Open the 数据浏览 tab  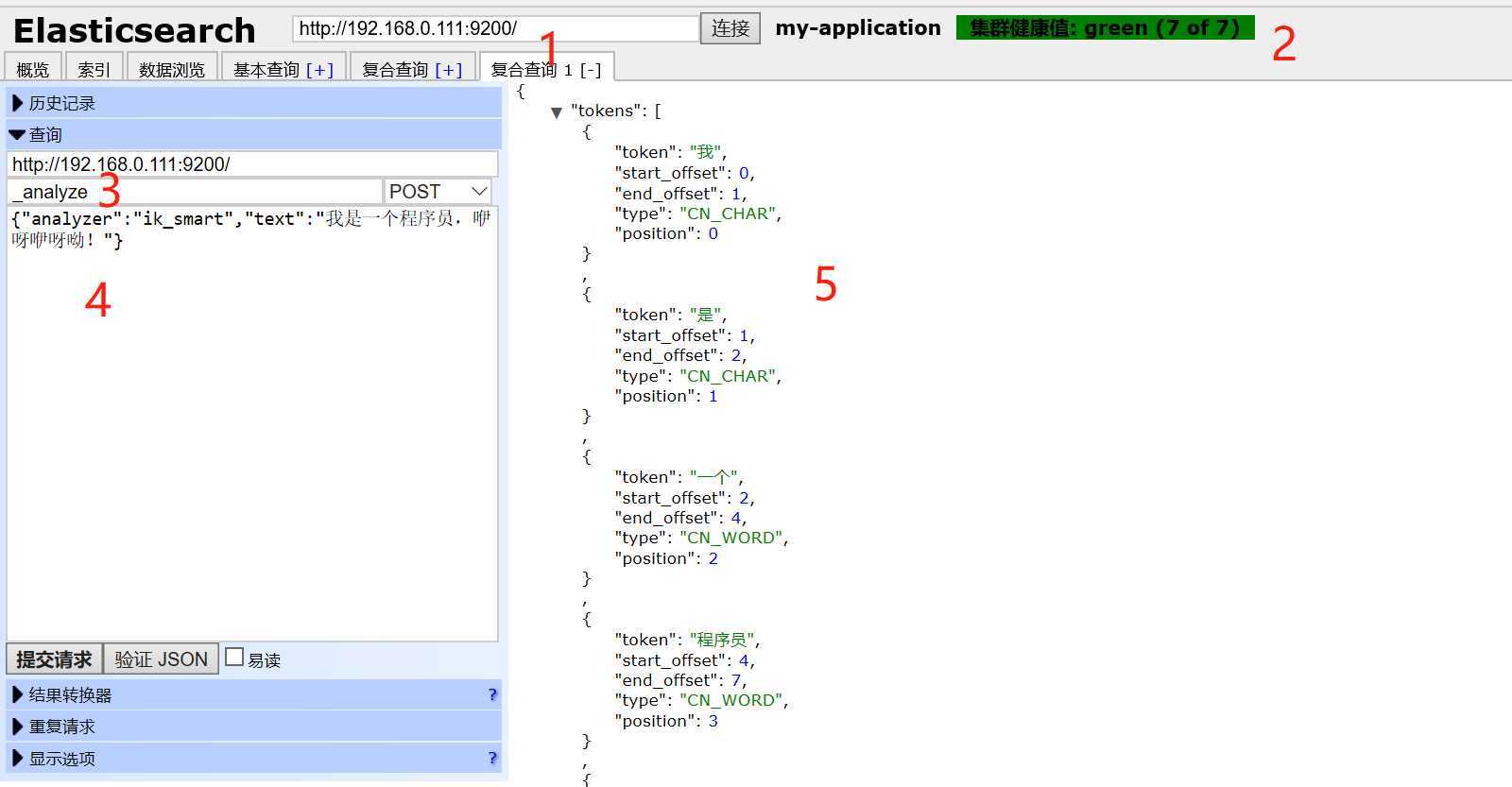[172, 69]
